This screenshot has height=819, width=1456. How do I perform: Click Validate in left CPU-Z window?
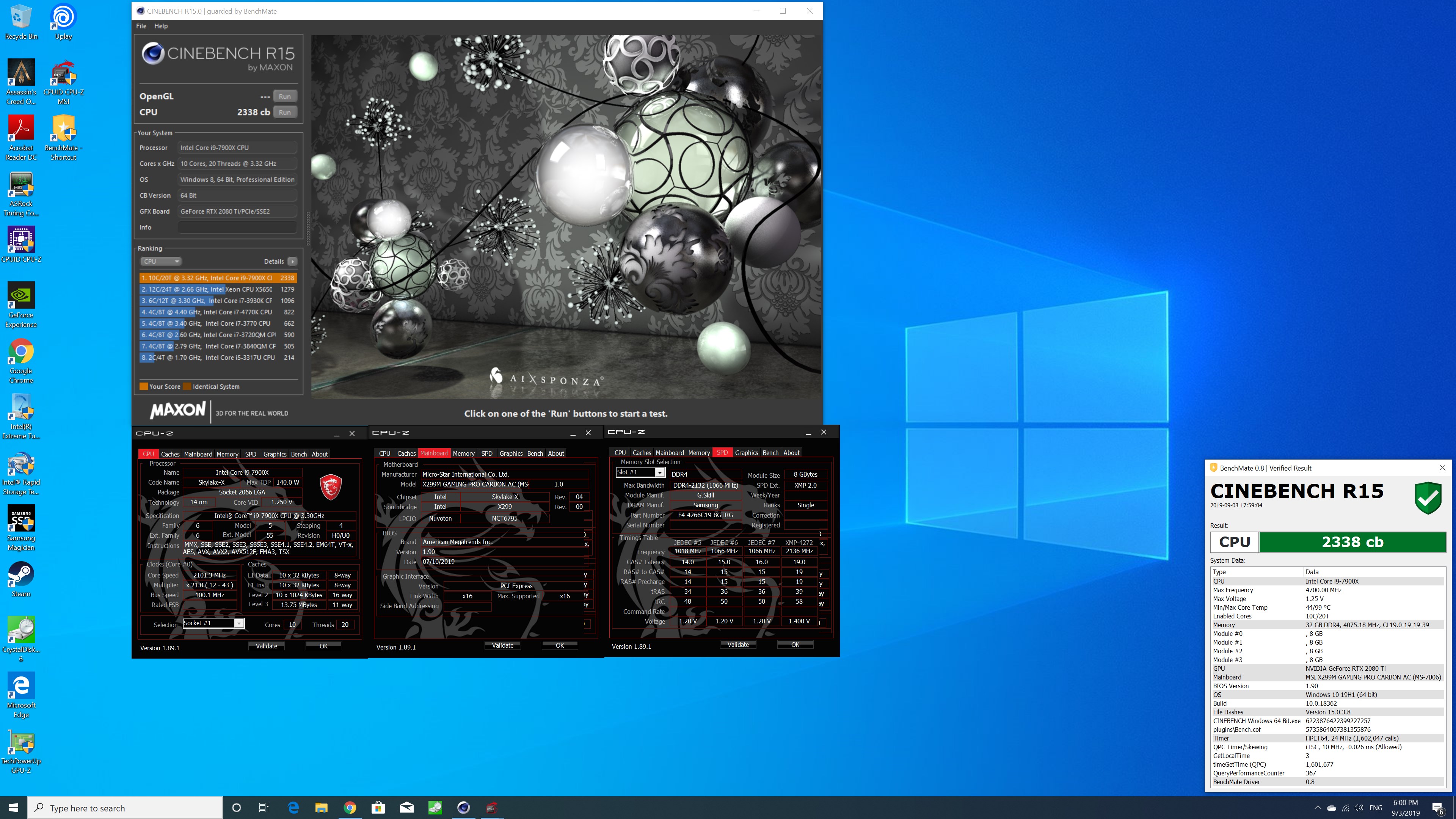point(266,646)
